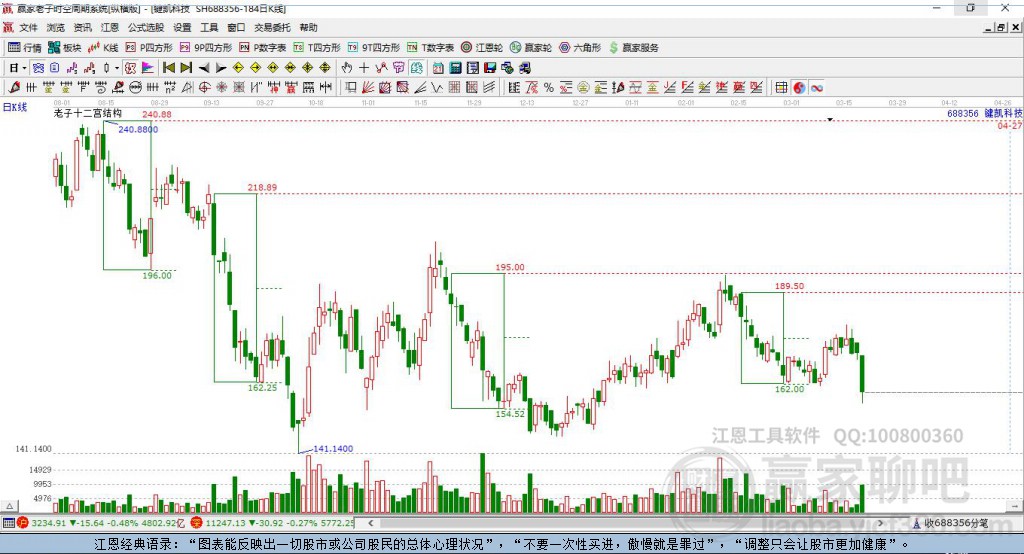Open the 六角形 hexagon tool
This screenshot has width=1024, height=554.
tap(580, 48)
